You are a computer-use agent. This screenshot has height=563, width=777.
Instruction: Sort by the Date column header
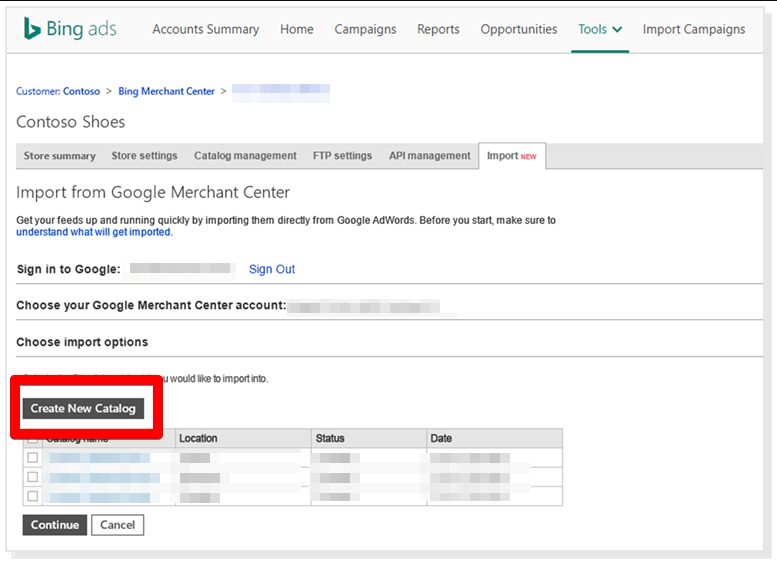[495, 438]
